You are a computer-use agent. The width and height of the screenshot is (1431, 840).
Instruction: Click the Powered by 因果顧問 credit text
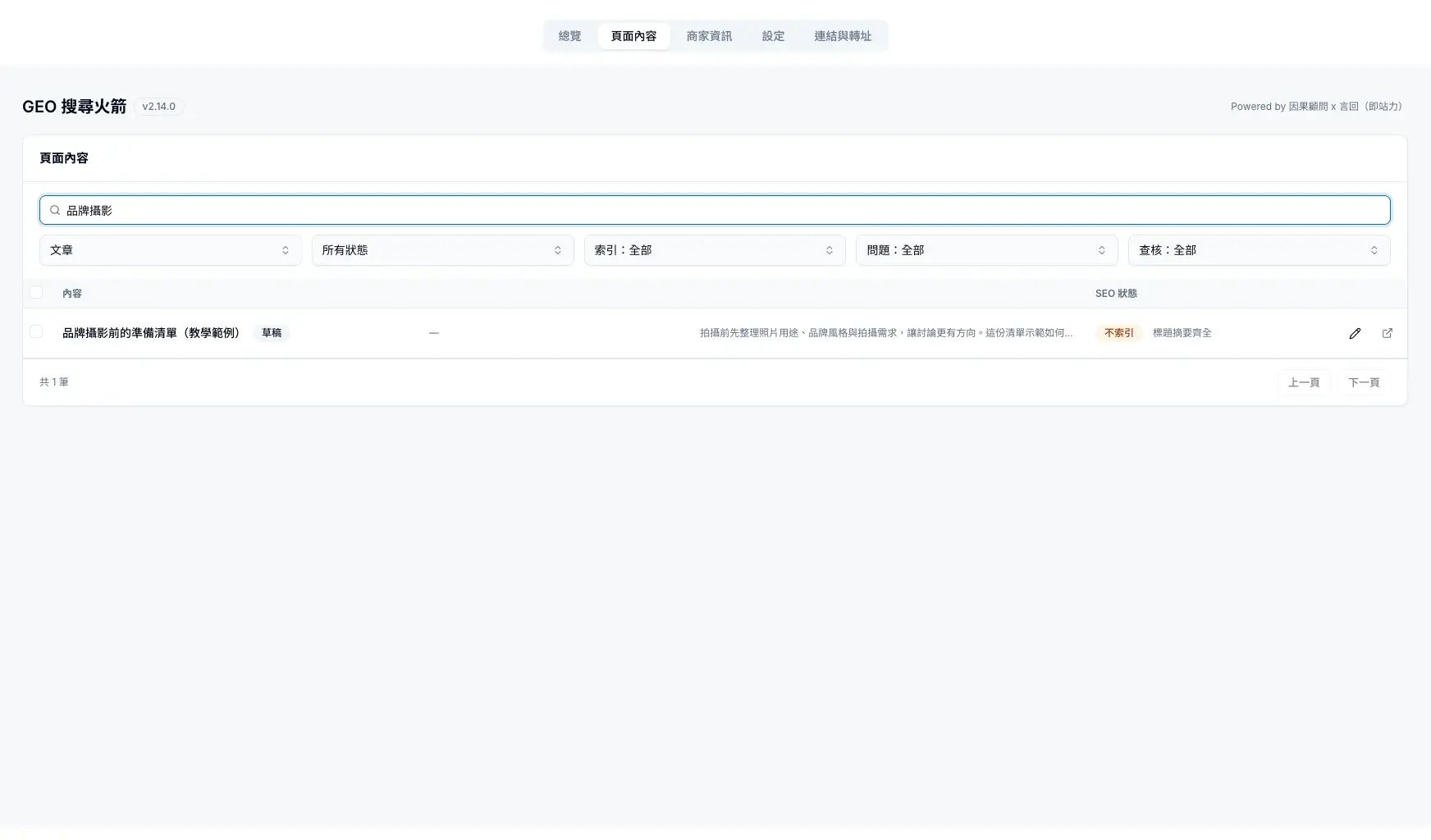pyautogui.click(x=1316, y=107)
